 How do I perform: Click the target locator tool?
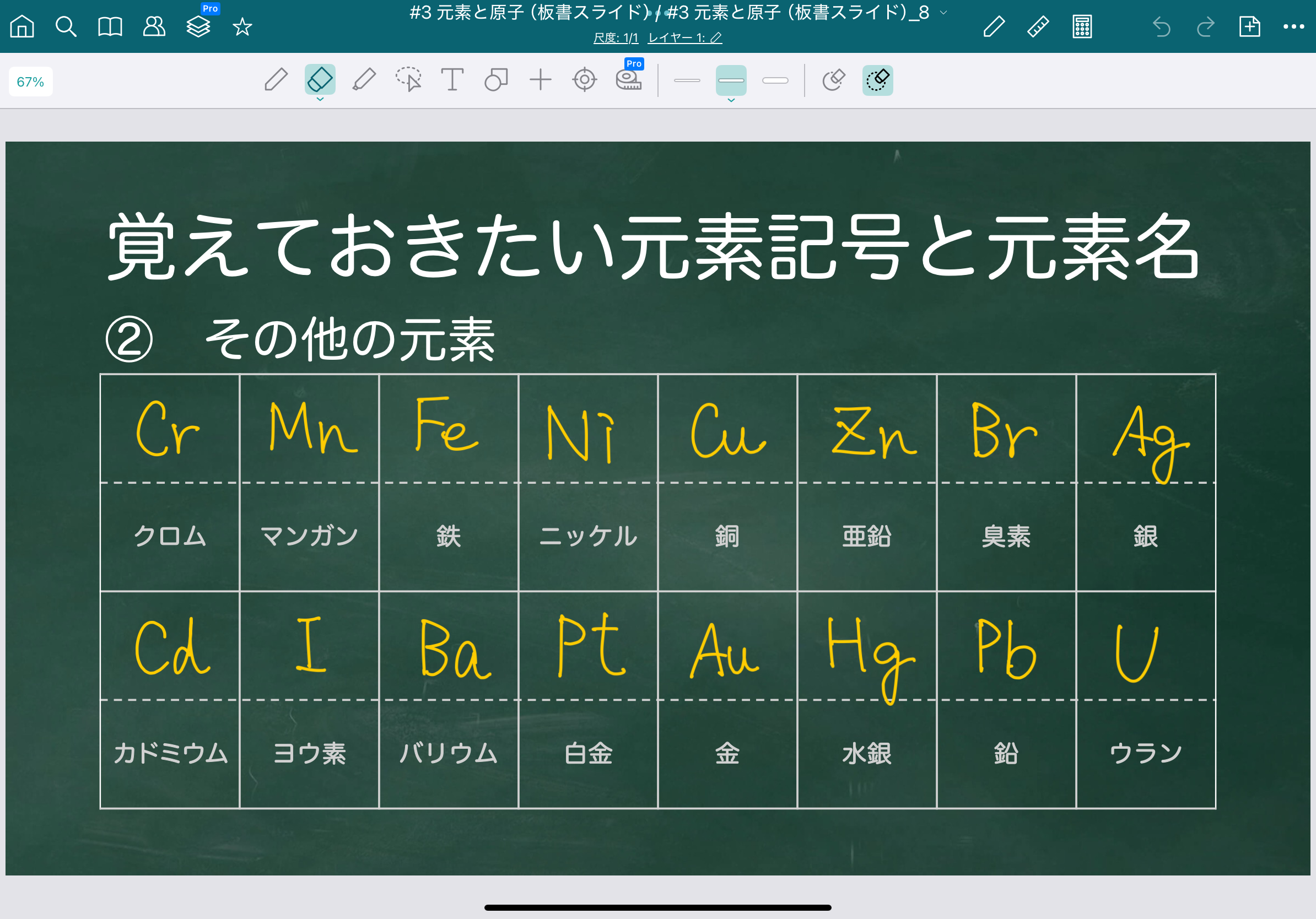(584, 80)
